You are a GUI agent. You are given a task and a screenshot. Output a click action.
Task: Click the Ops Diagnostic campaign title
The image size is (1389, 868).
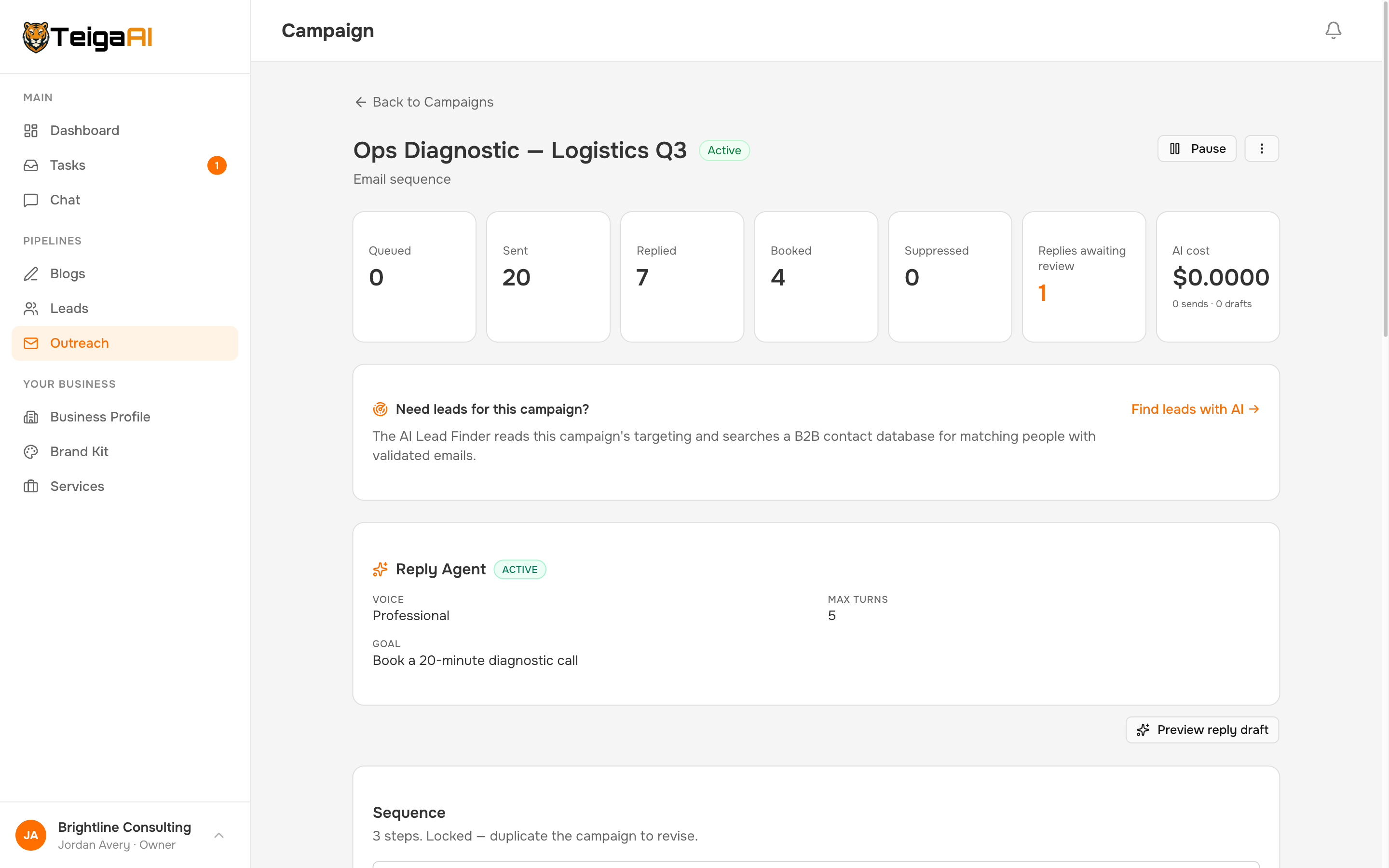pos(519,150)
